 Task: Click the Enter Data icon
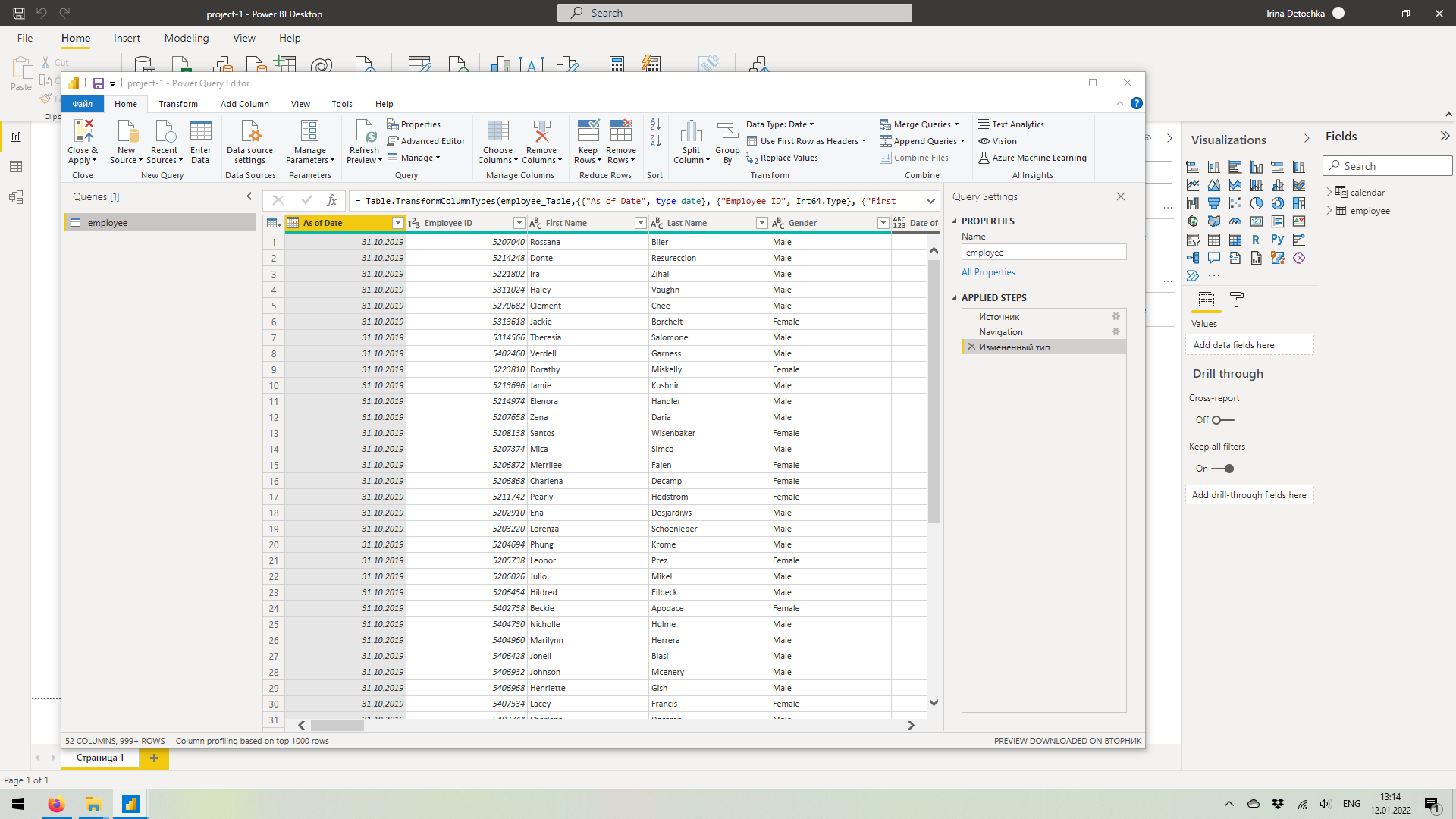(201, 132)
